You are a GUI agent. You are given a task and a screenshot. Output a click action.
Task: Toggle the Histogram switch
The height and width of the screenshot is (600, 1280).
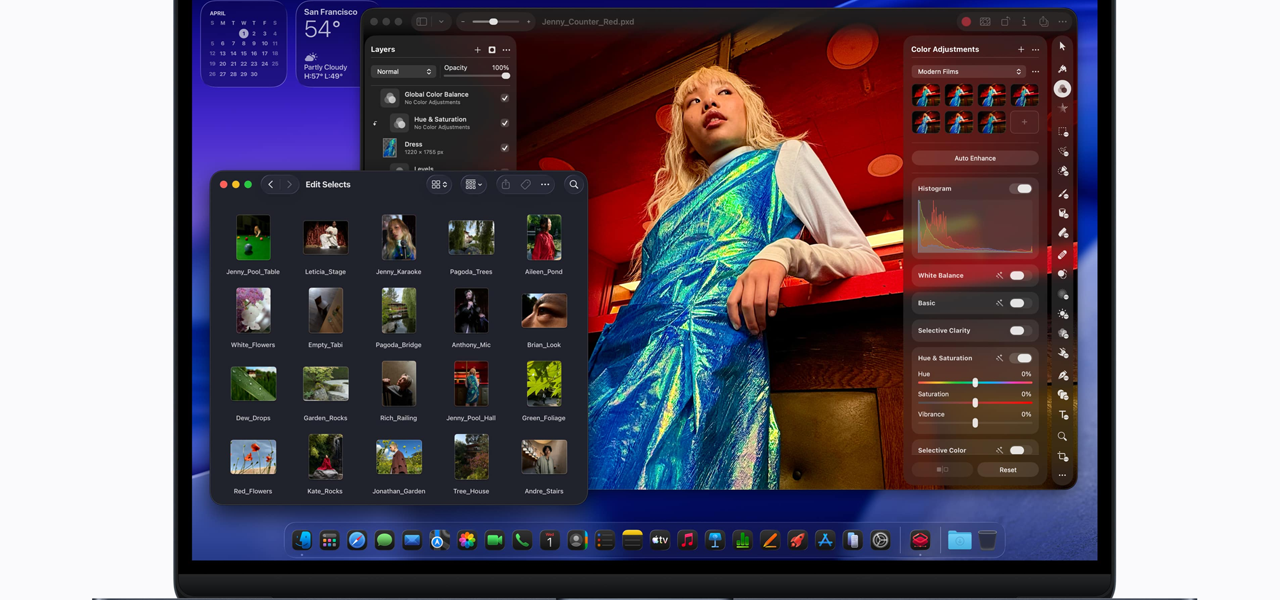(x=1020, y=188)
